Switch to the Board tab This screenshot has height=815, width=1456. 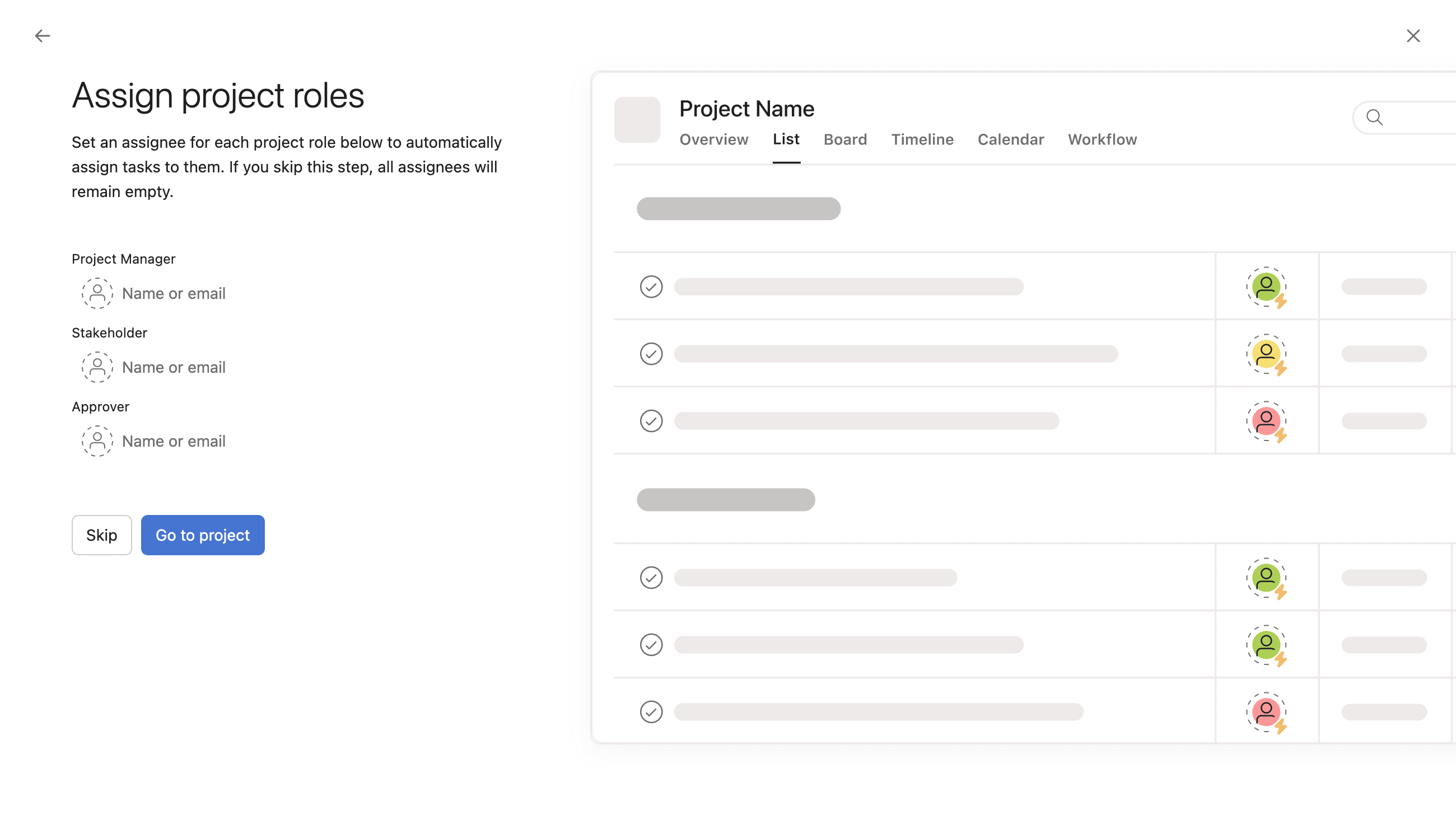tap(845, 140)
